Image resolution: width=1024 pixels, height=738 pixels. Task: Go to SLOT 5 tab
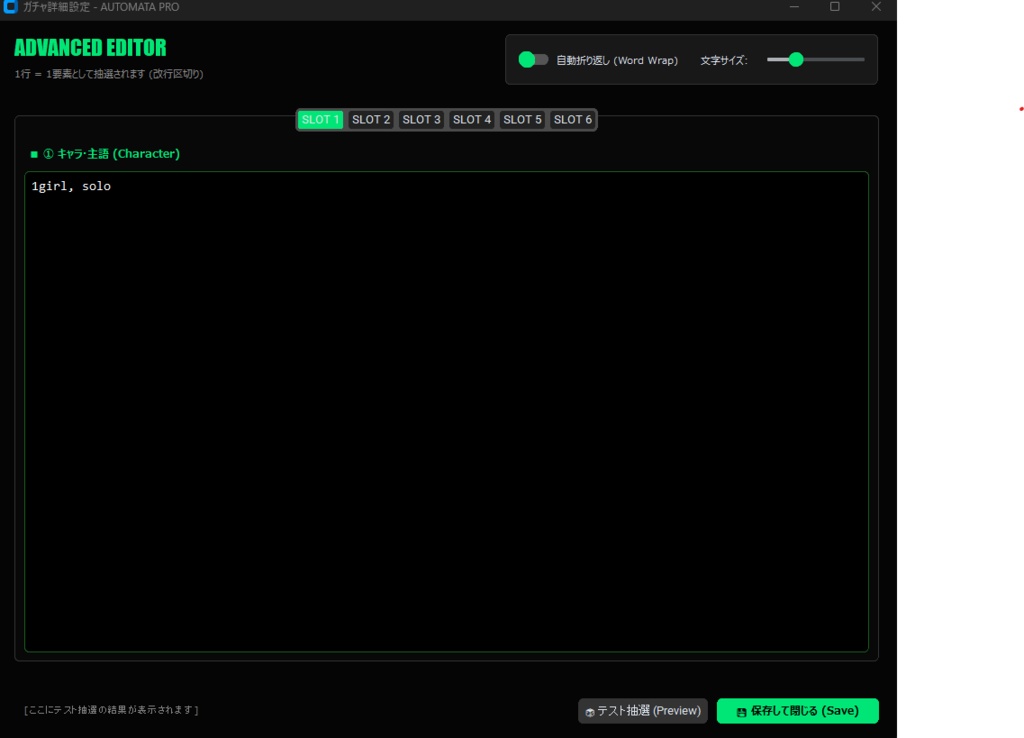click(522, 120)
